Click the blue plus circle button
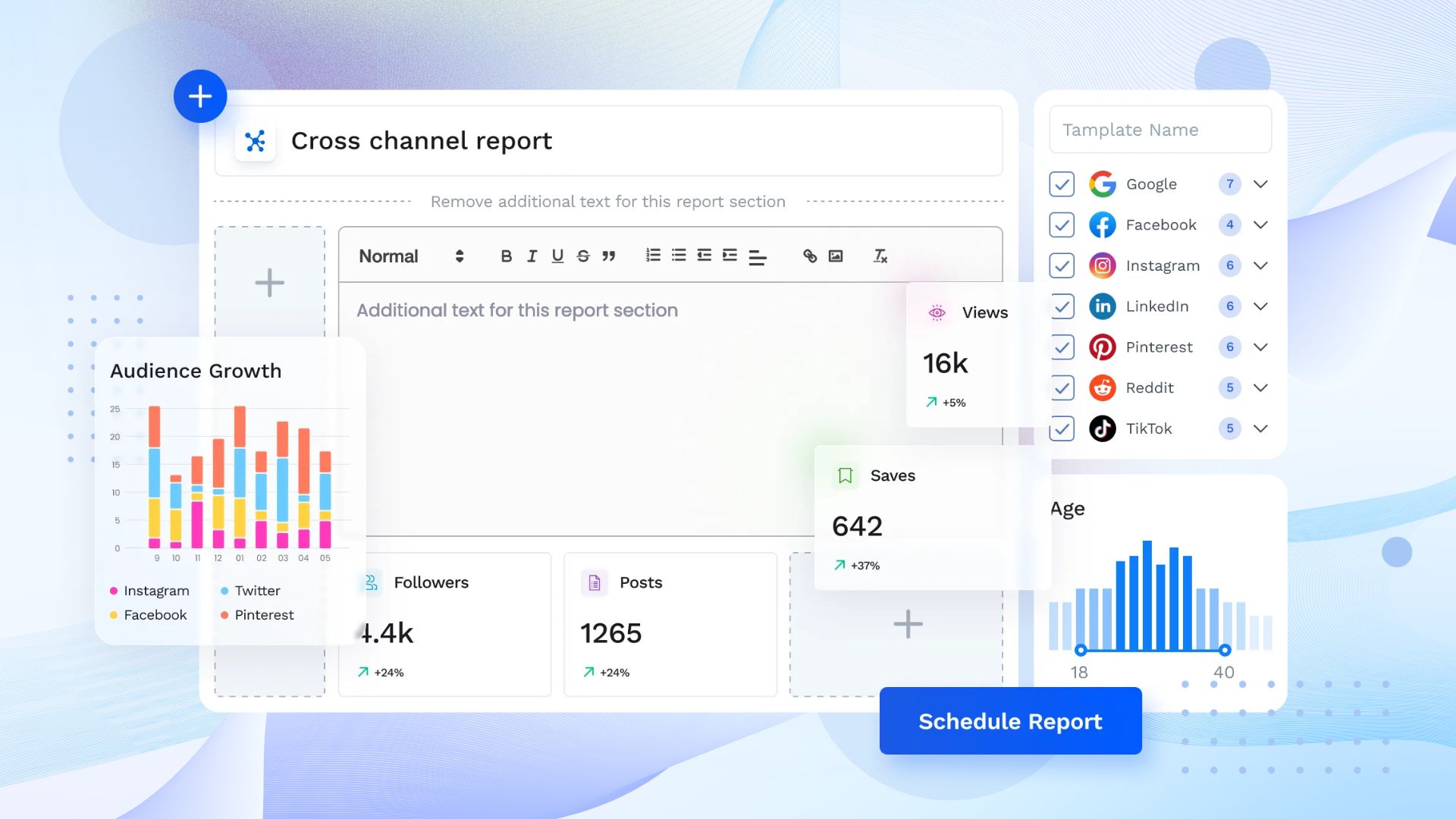1456x819 pixels. tap(200, 96)
